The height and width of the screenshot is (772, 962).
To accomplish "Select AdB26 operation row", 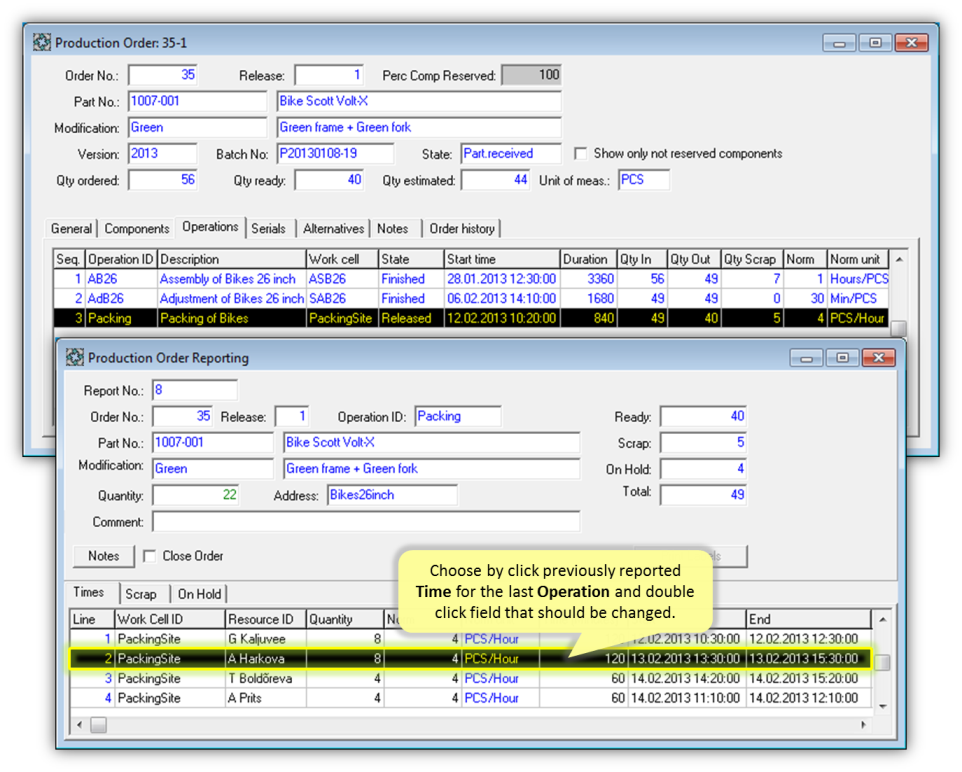I will tap(471, 299).
